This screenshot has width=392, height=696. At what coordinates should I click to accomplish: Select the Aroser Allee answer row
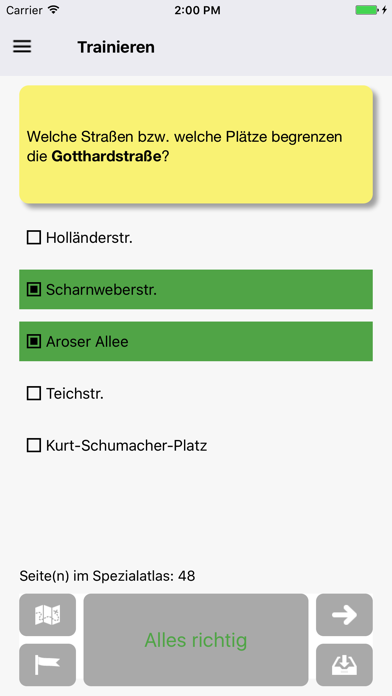pos(196,341)
